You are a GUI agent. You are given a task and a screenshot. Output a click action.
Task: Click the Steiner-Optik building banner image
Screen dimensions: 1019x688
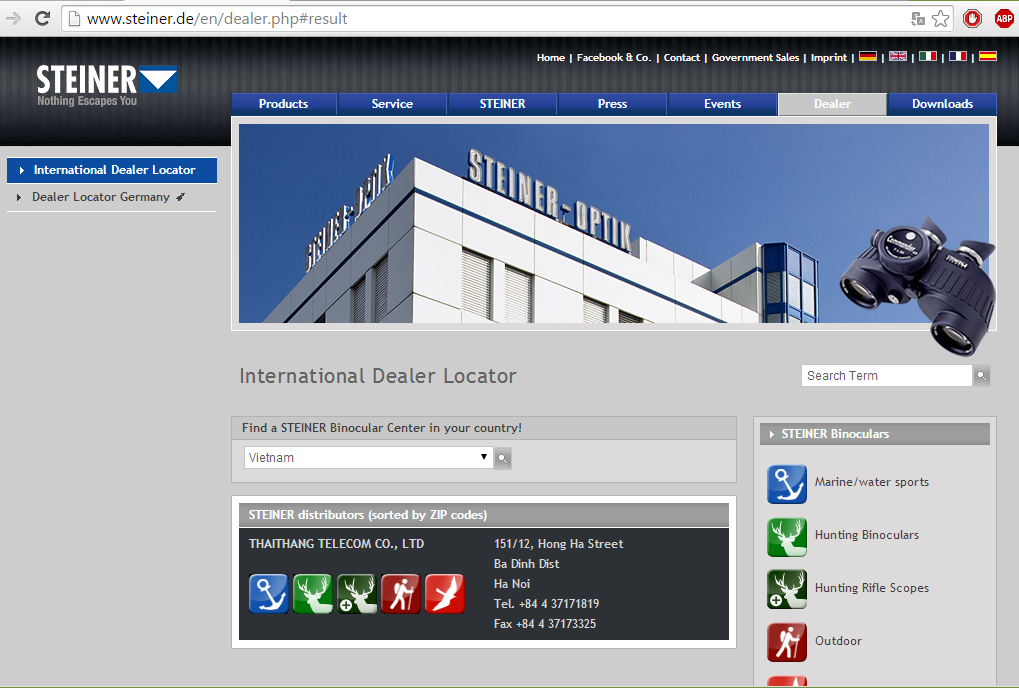(613, 223)
